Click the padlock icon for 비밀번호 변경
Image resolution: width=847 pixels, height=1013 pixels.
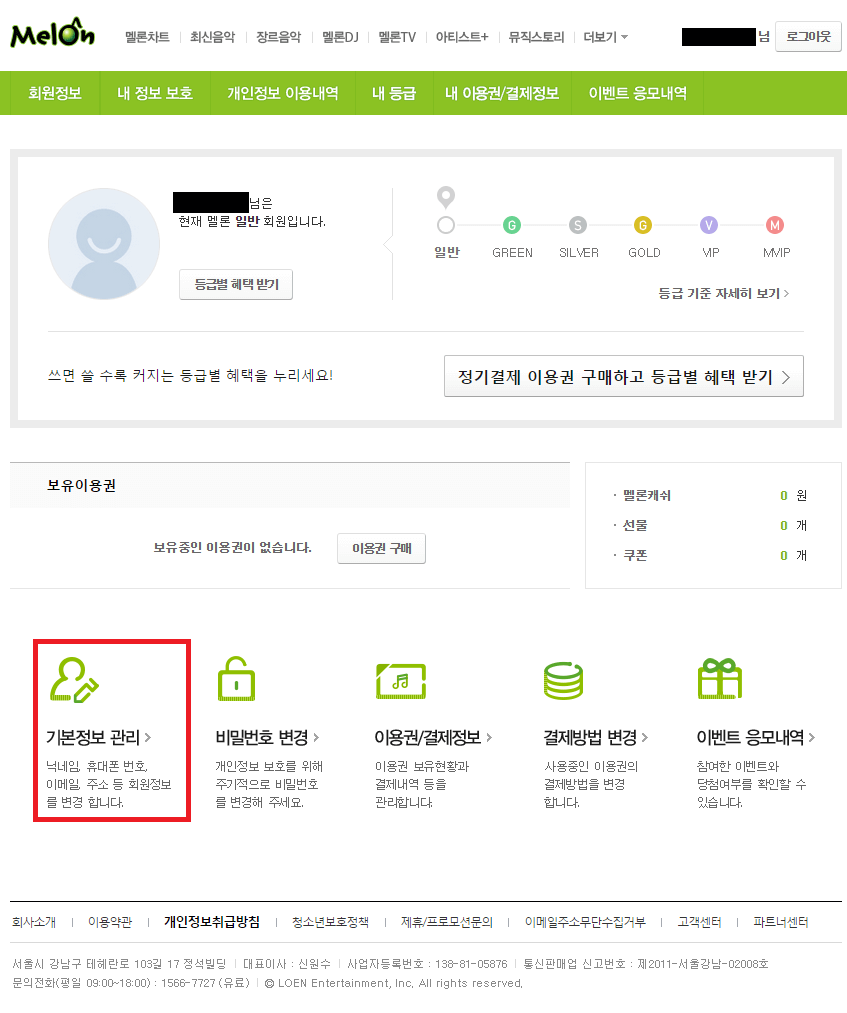237,679
